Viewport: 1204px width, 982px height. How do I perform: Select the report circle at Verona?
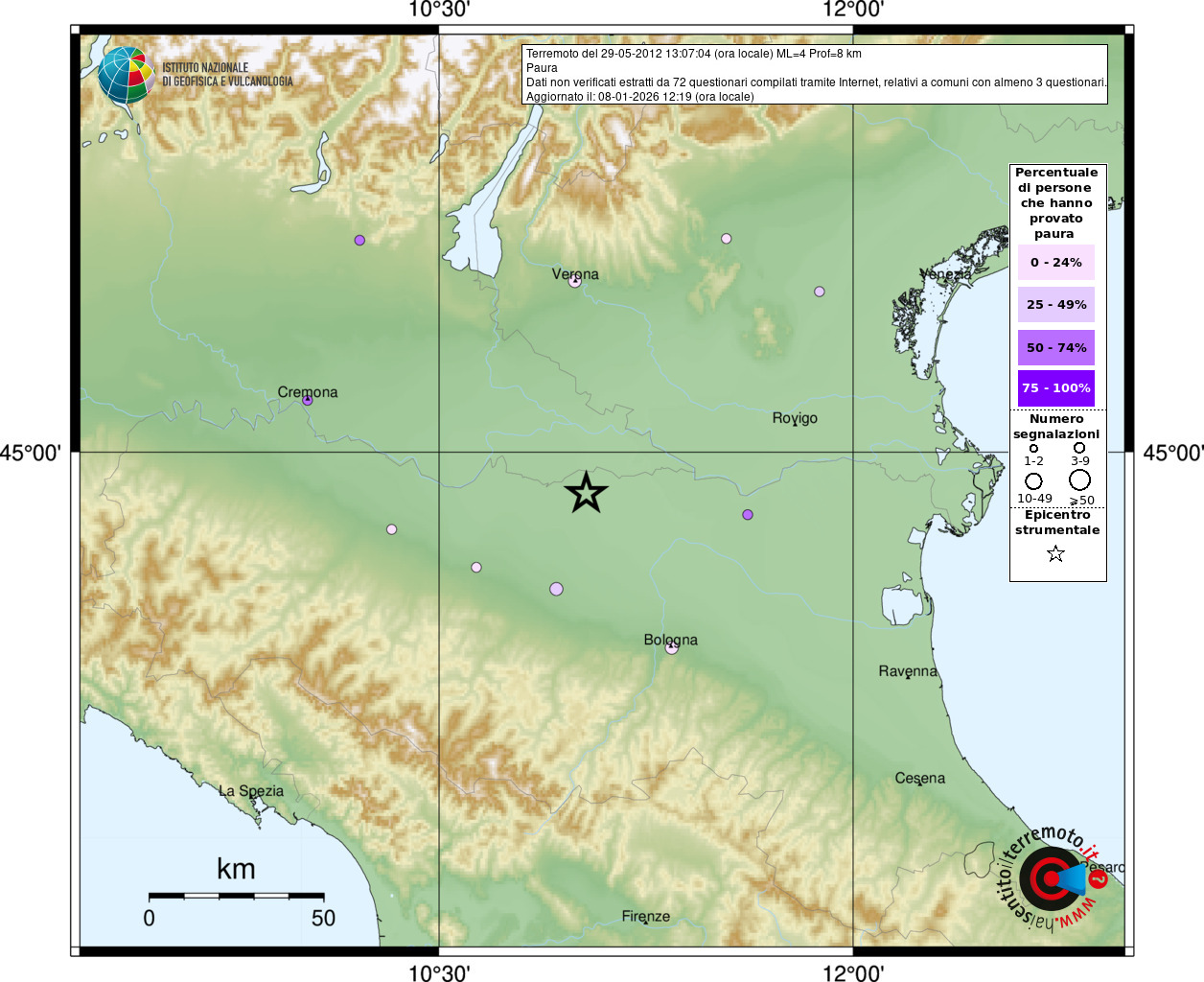(x=575, y=281)
